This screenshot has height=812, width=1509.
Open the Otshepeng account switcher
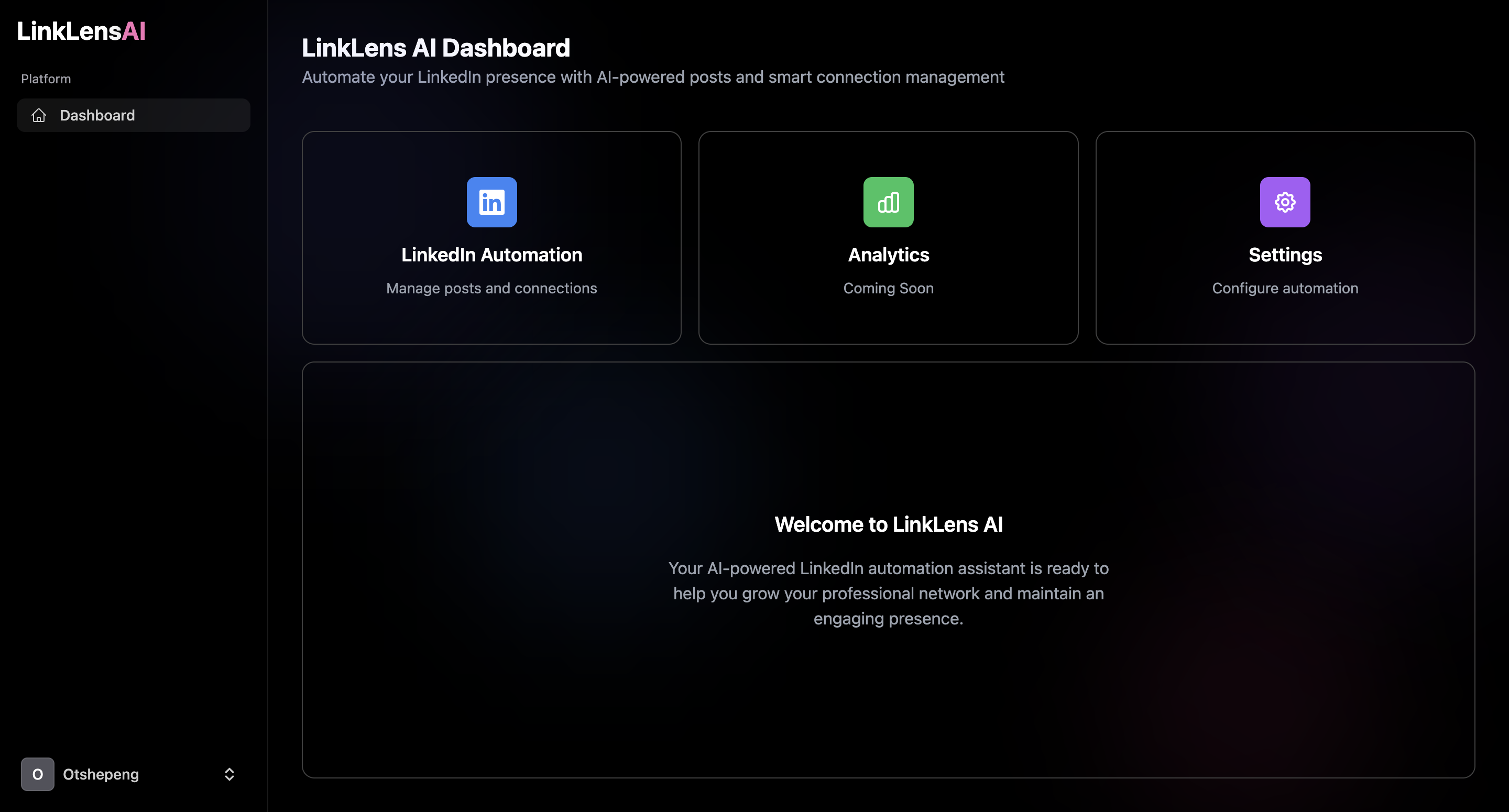(x=101, y=774)
